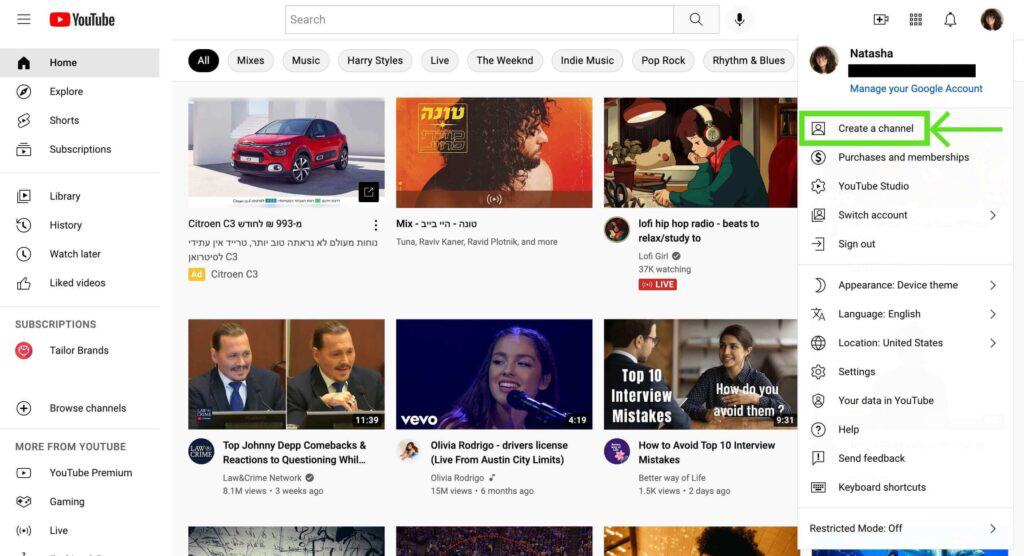Viewport: 1024px width, 556px height.
Task: Select the Indie Music filter chip
Action: [587, 60]
